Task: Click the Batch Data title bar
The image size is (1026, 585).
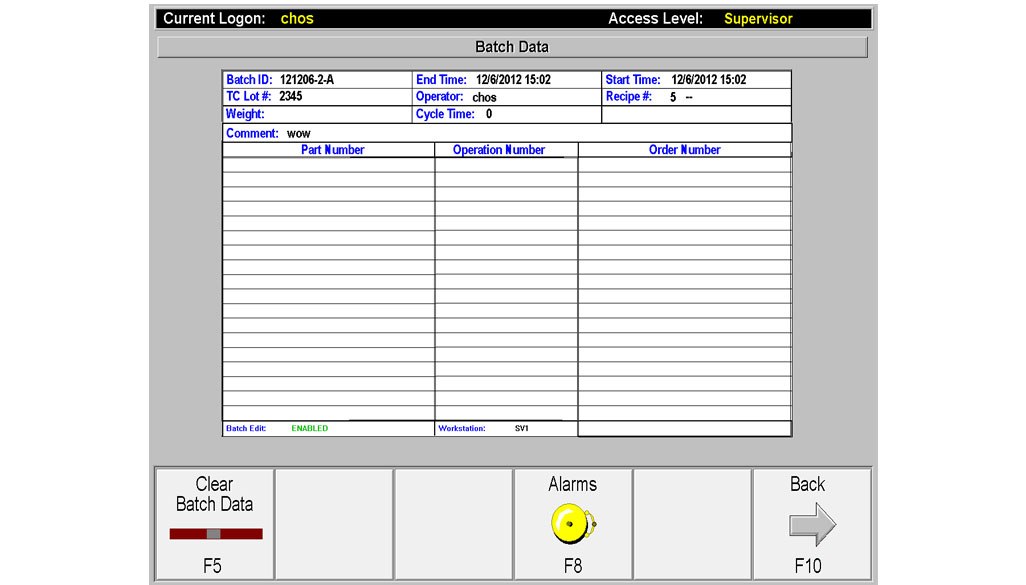Action: tap(512, 47)
